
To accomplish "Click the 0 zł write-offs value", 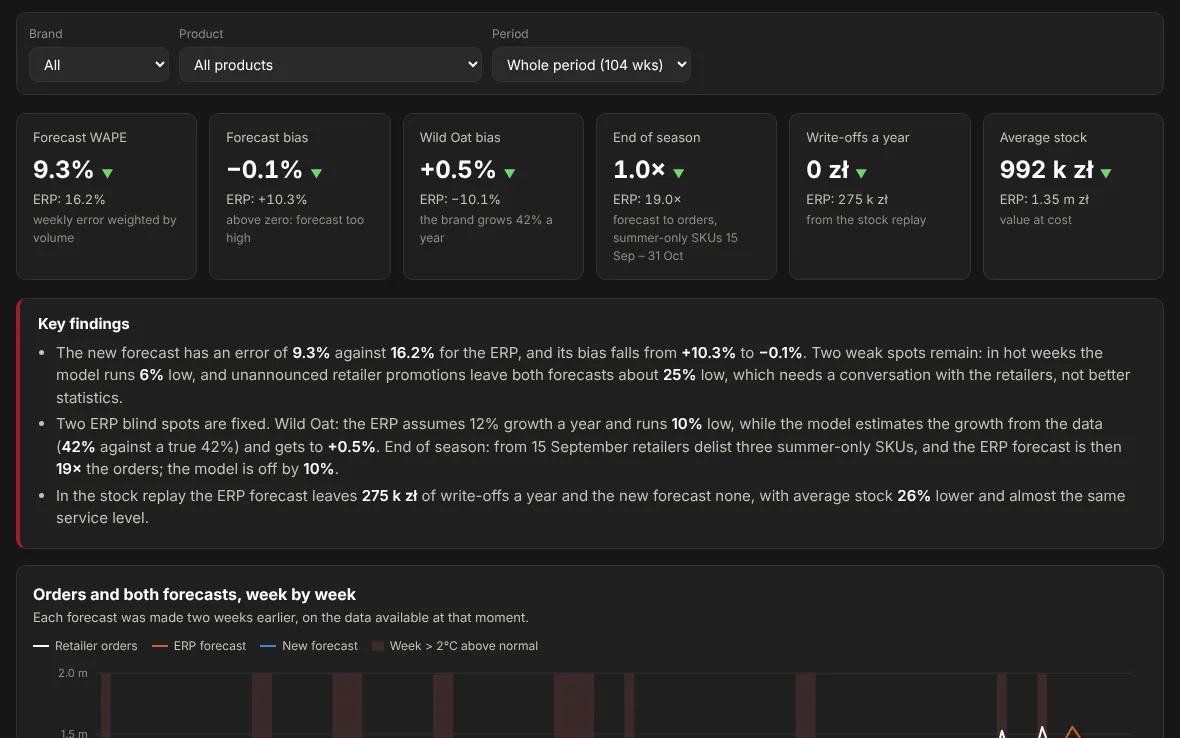I will [827, 169].
